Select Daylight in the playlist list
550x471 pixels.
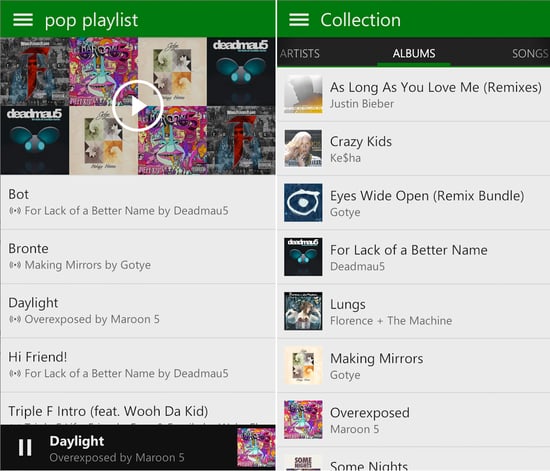138,311
